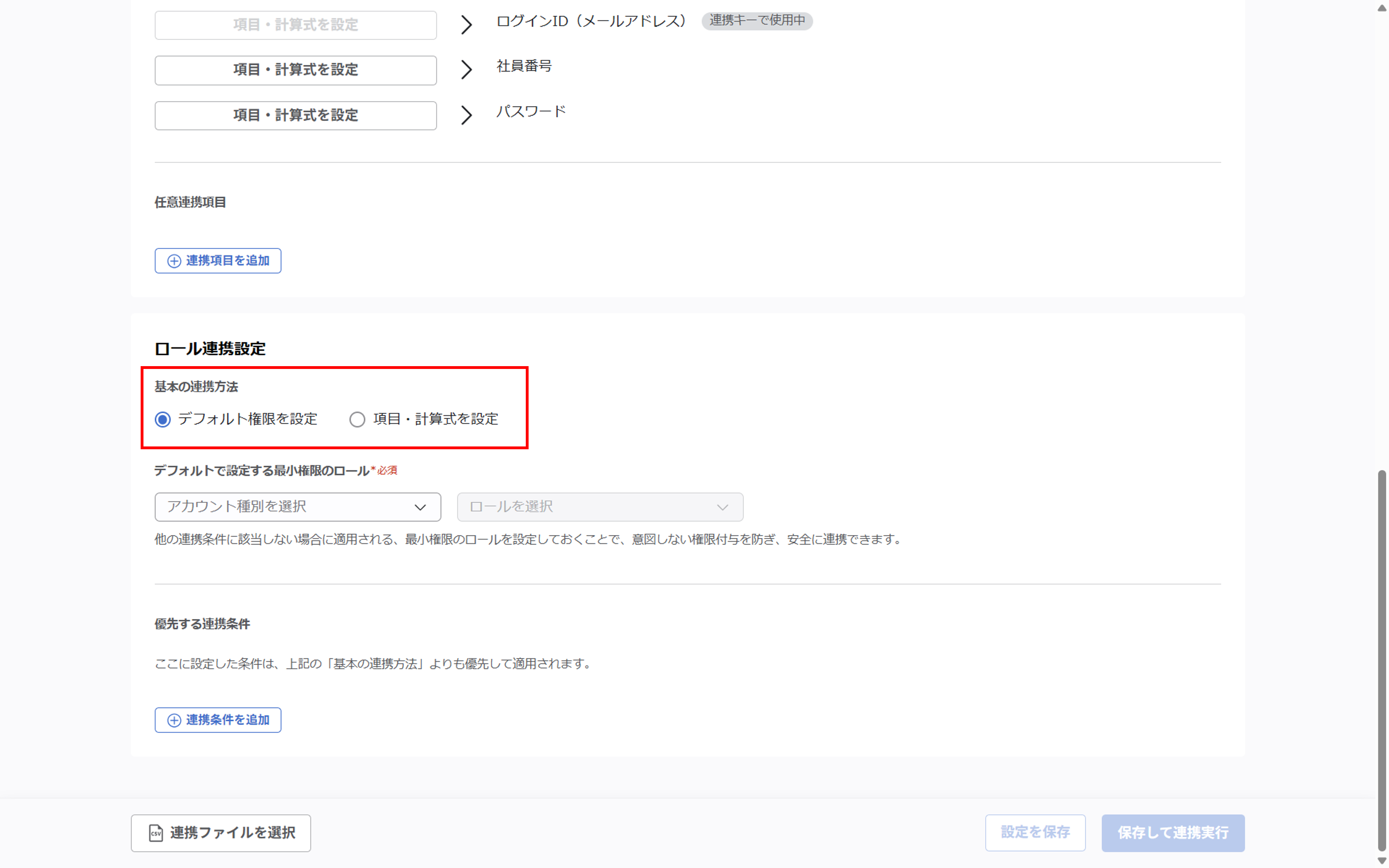Screen dimensions: 1389x868
Task: Click the ロール連携設定 heading
Action: coord(210,349)
